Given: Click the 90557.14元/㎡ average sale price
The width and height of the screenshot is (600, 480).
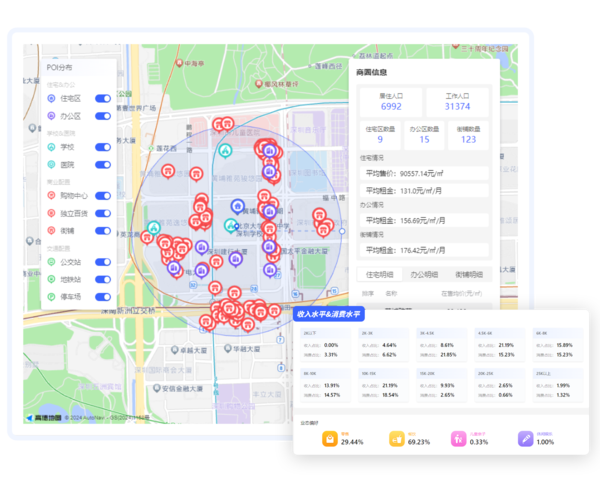Looking at the screenshot, I should pos(421,174).
